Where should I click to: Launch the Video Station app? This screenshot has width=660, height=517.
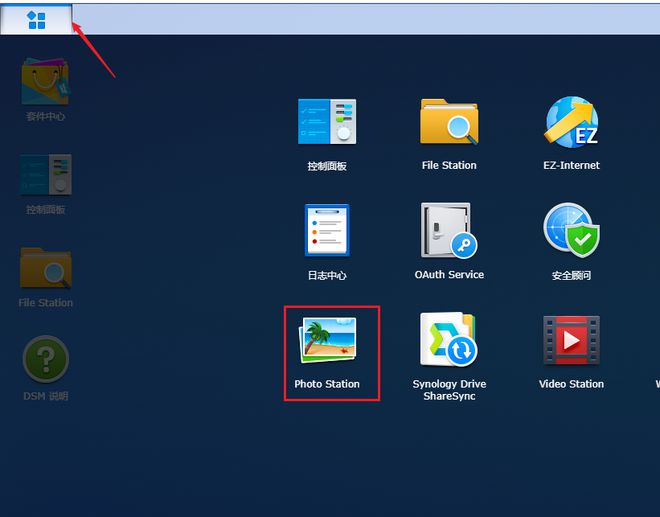coord(571,340)
